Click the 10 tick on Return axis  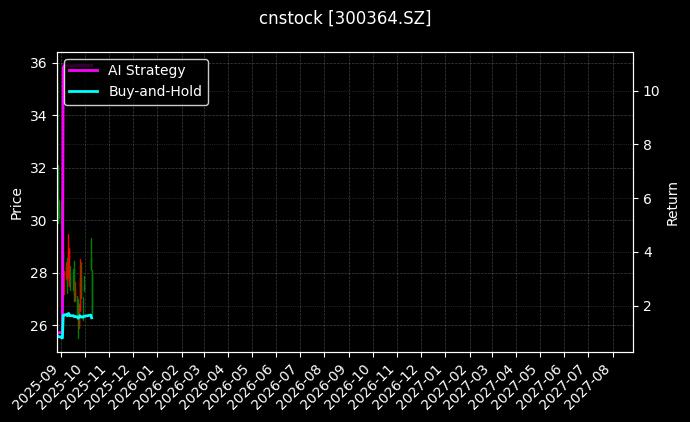click(x=651, y=91)
